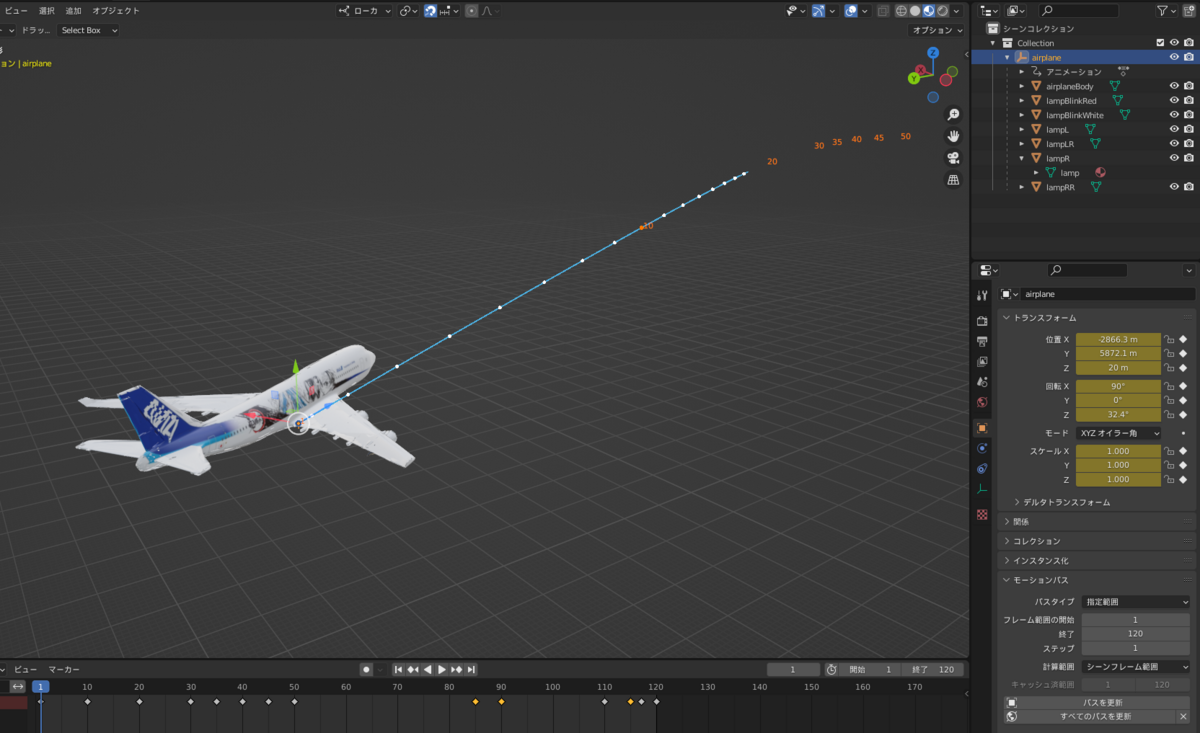Click the navigation gizmo Z axis
1200x733 pixels.
(933, 53)
